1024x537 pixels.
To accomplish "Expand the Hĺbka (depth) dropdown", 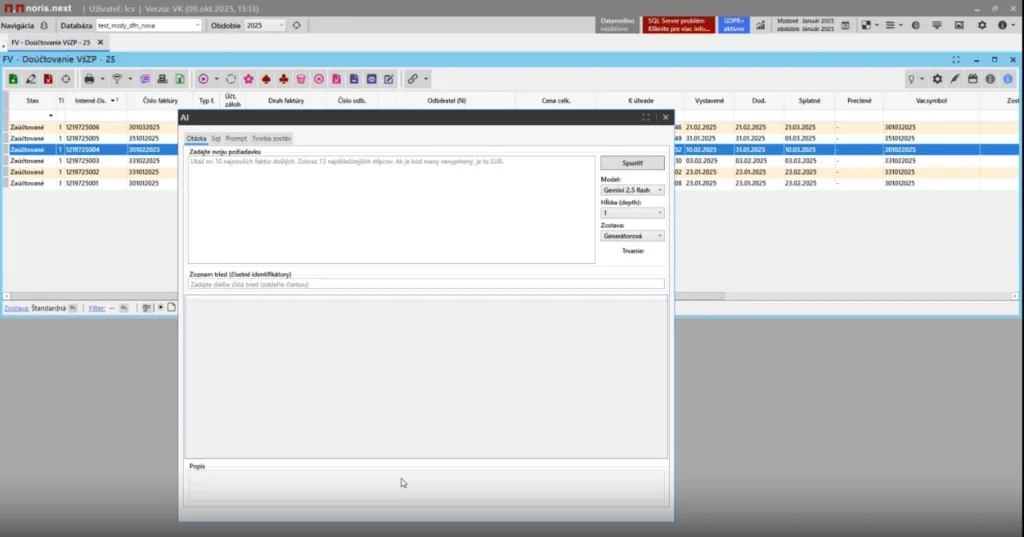I will tap(632, 213).
